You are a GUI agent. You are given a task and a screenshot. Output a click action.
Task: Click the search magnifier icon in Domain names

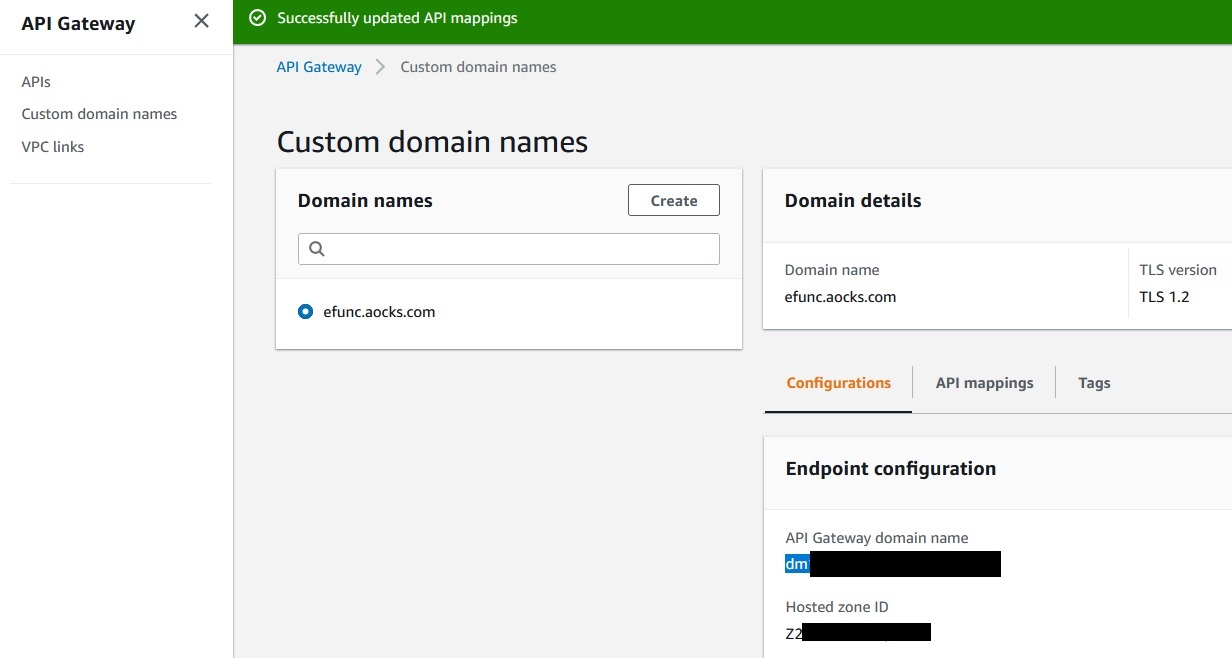pyautogui.click(x=317, y=249)
